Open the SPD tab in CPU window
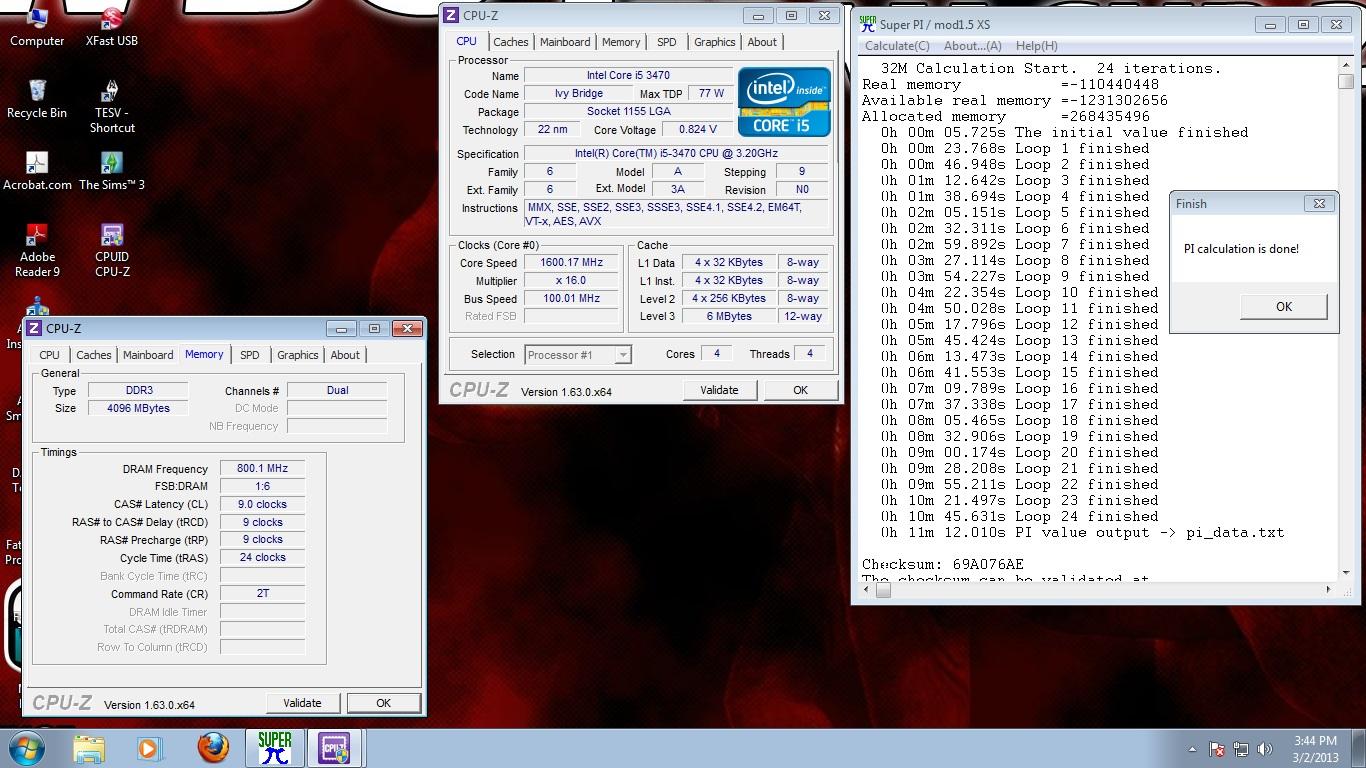Image resolution: width=1366 pixels, height=768 pixels. pos(666,42)
